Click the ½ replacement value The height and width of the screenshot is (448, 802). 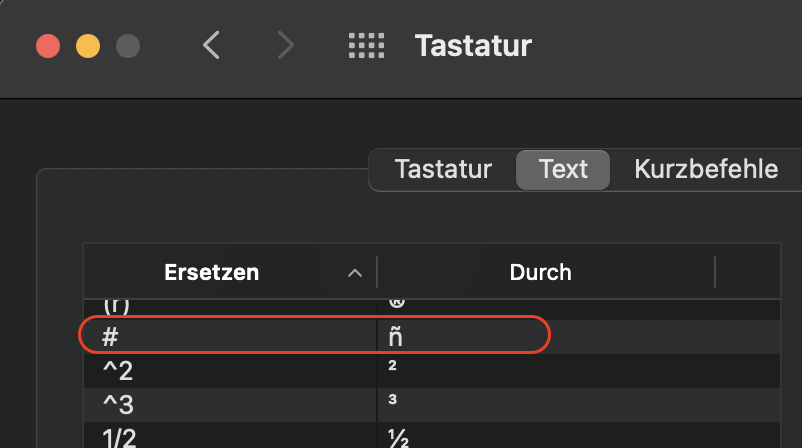pyautogui.click(x=396, y=436)
